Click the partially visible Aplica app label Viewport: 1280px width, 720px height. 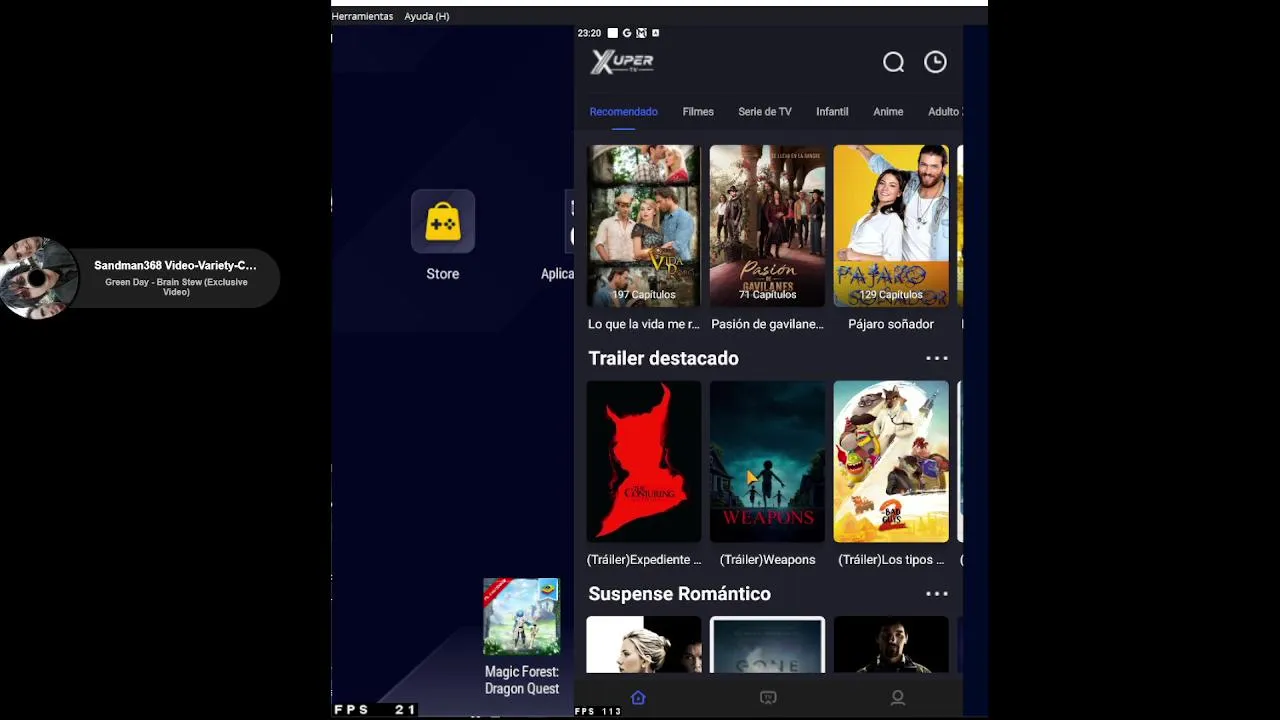tap(557, 274)
